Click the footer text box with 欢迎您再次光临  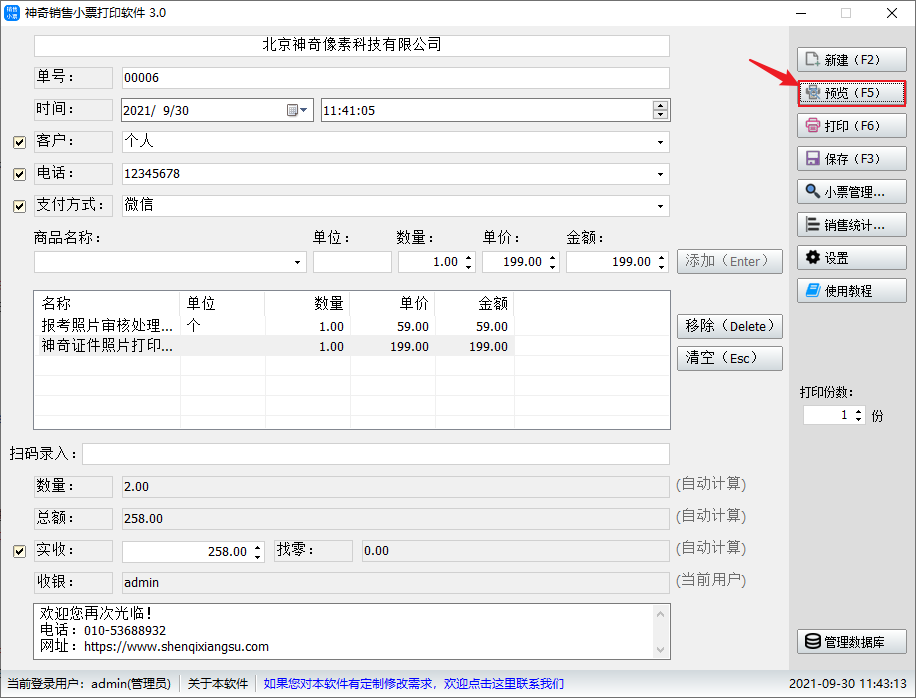[x=352, y=631]
